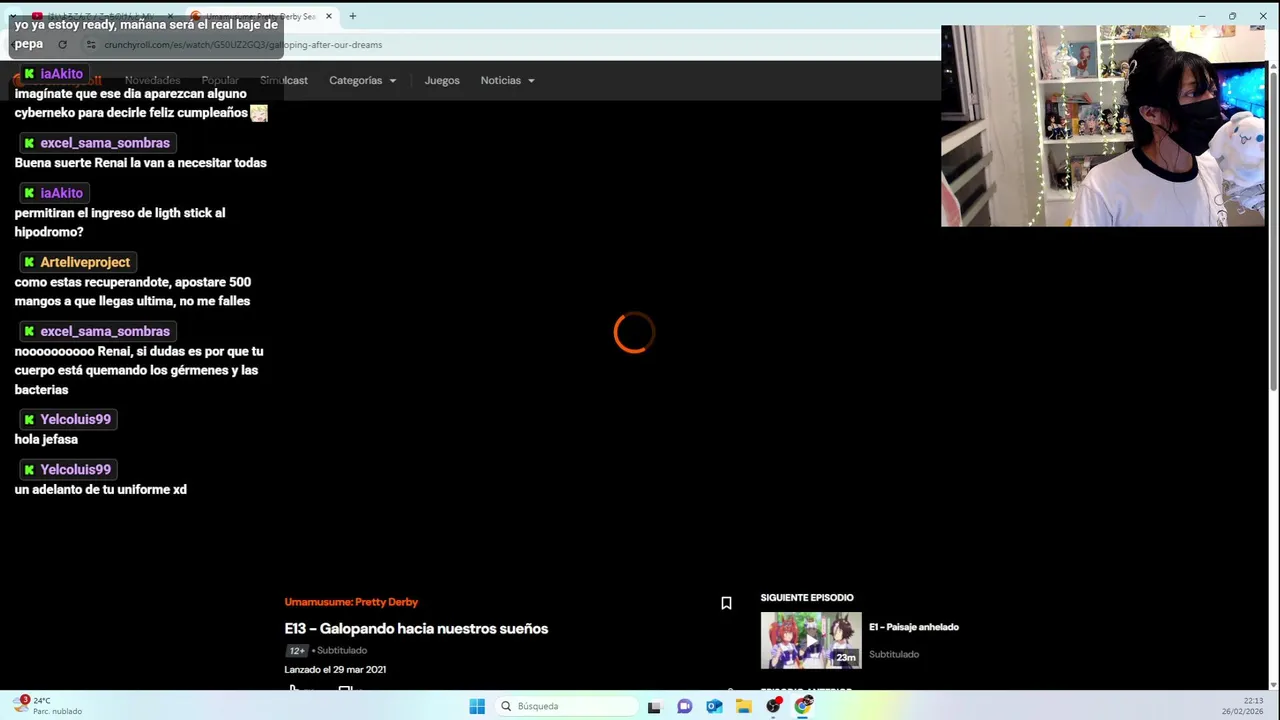Viewport: 1280px width, 720px height.
Task: Expand the Categorías dropdown menu
Action: pos(362,80)
